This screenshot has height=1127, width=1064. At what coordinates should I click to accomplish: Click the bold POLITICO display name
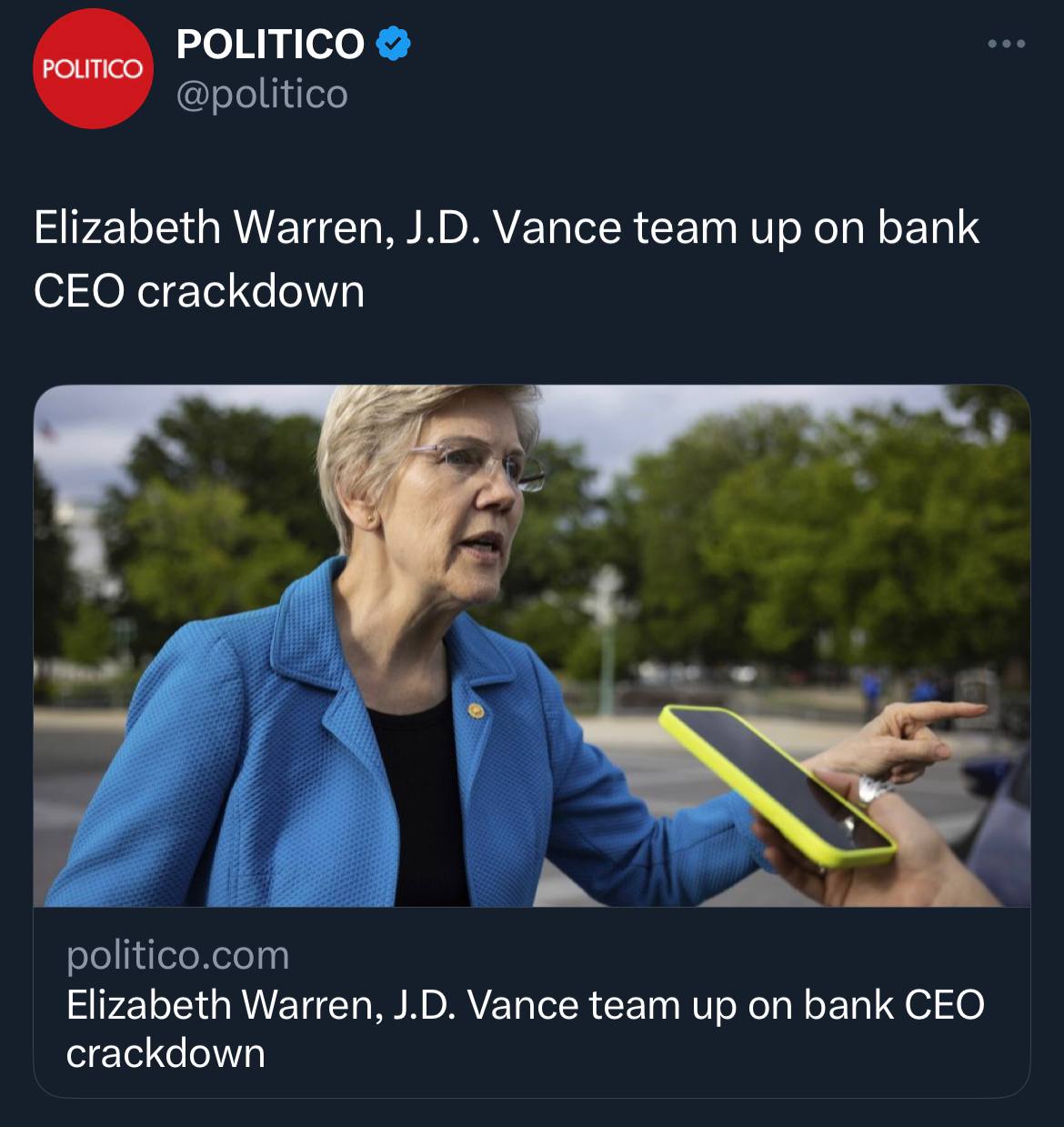click(270, 44)
